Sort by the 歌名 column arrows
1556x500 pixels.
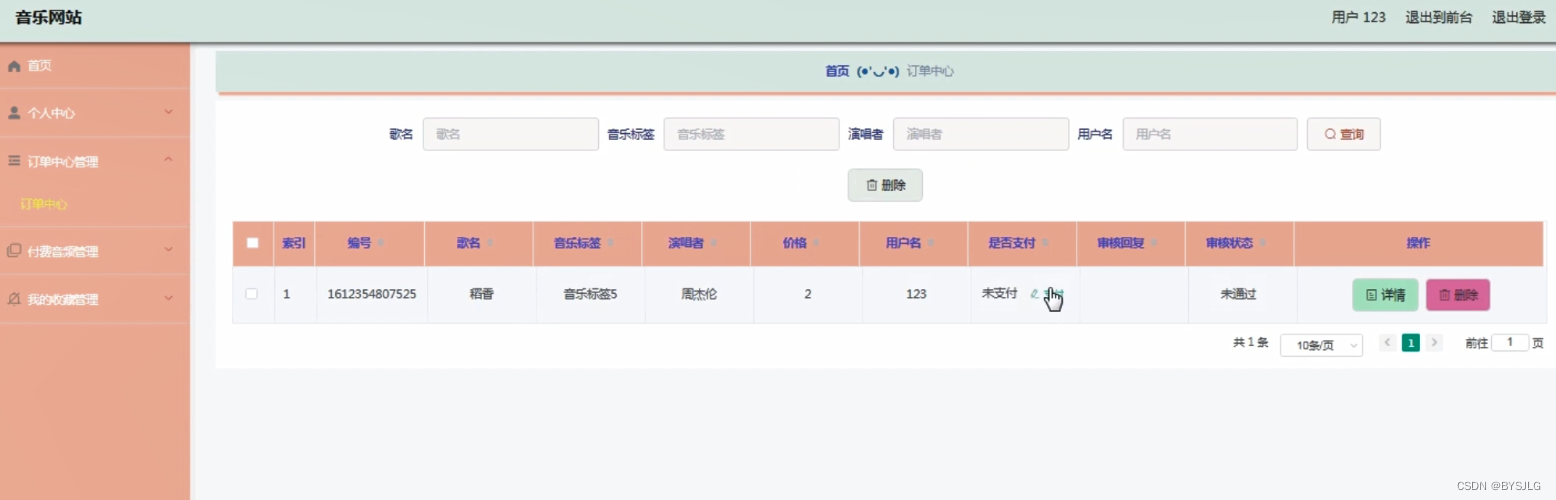pyautogui.click(x=490, y=244)
